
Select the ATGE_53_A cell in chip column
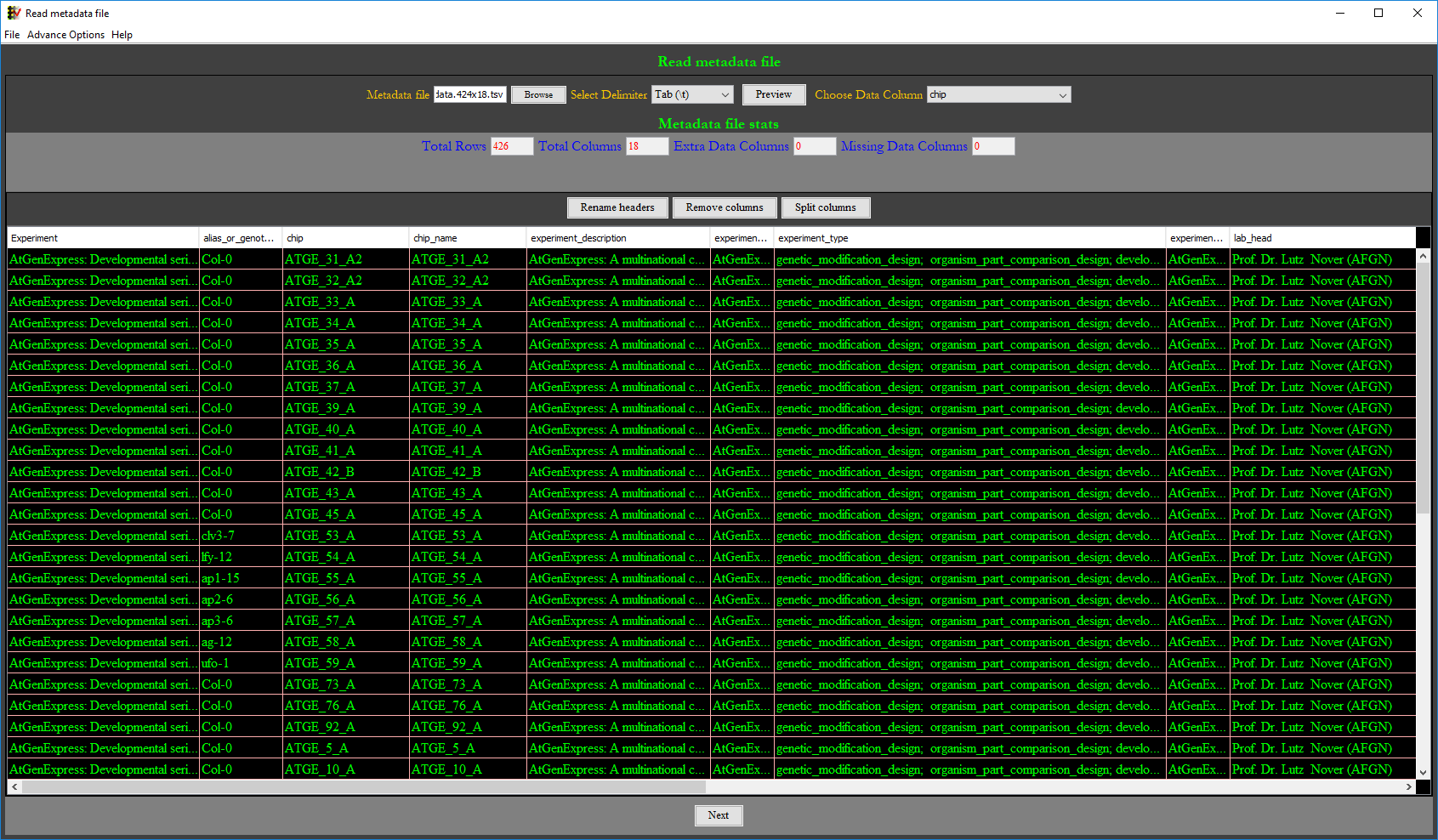(345, 536)
